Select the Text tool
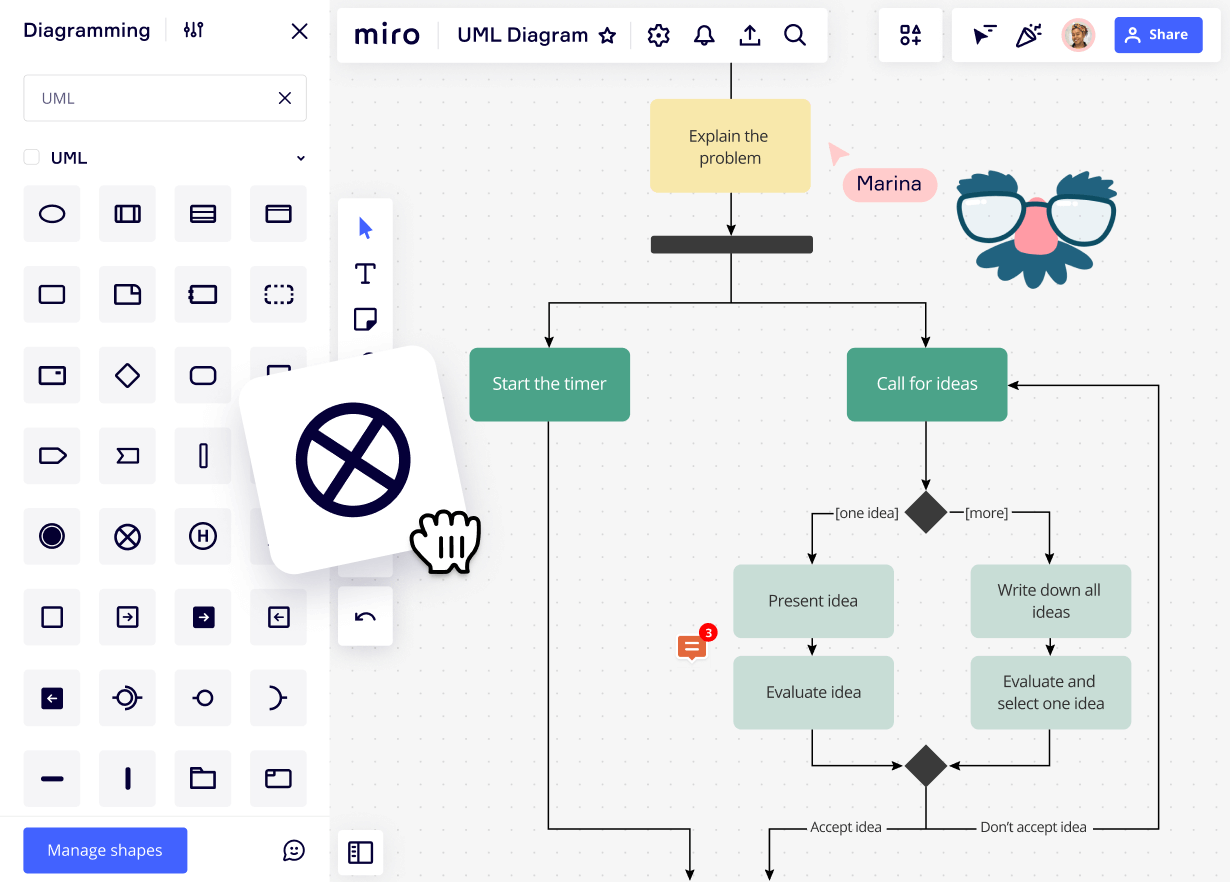Viewport: 1230px width, 882px height. tap(365, 272)
